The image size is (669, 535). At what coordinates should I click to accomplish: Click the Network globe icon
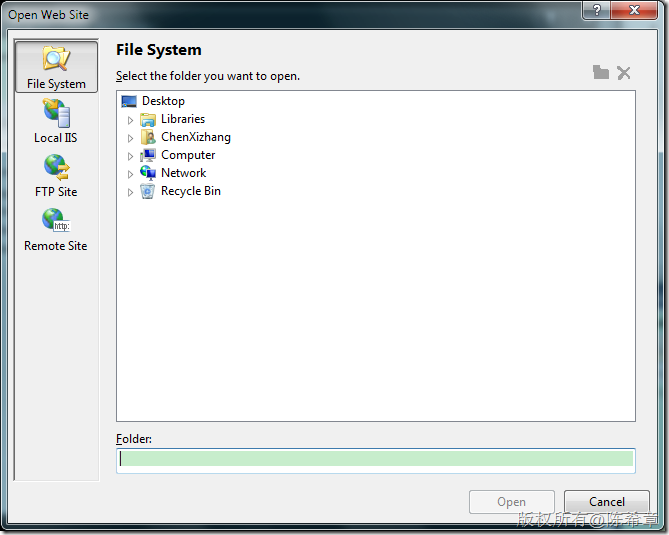148,173
